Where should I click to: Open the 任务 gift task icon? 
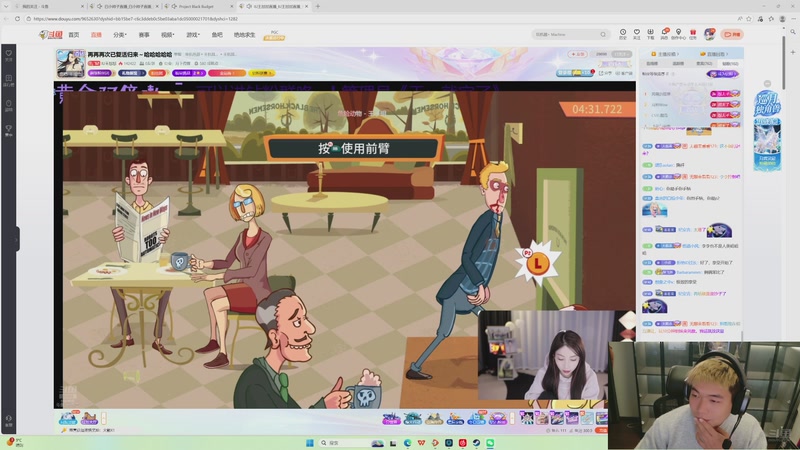(x=693, y=34)
